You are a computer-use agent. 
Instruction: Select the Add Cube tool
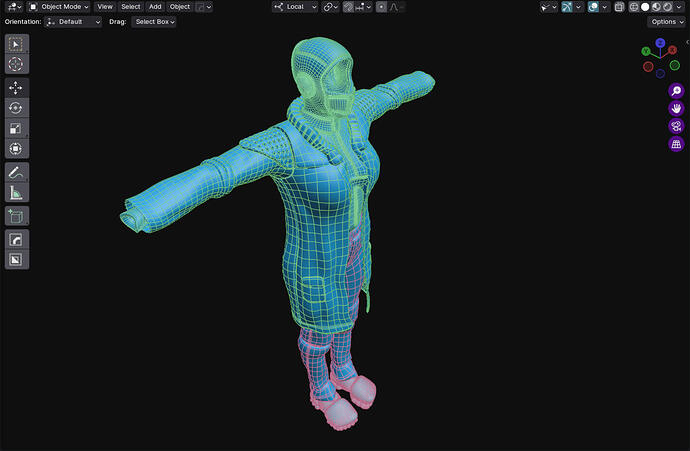click(x=17, y=216)
